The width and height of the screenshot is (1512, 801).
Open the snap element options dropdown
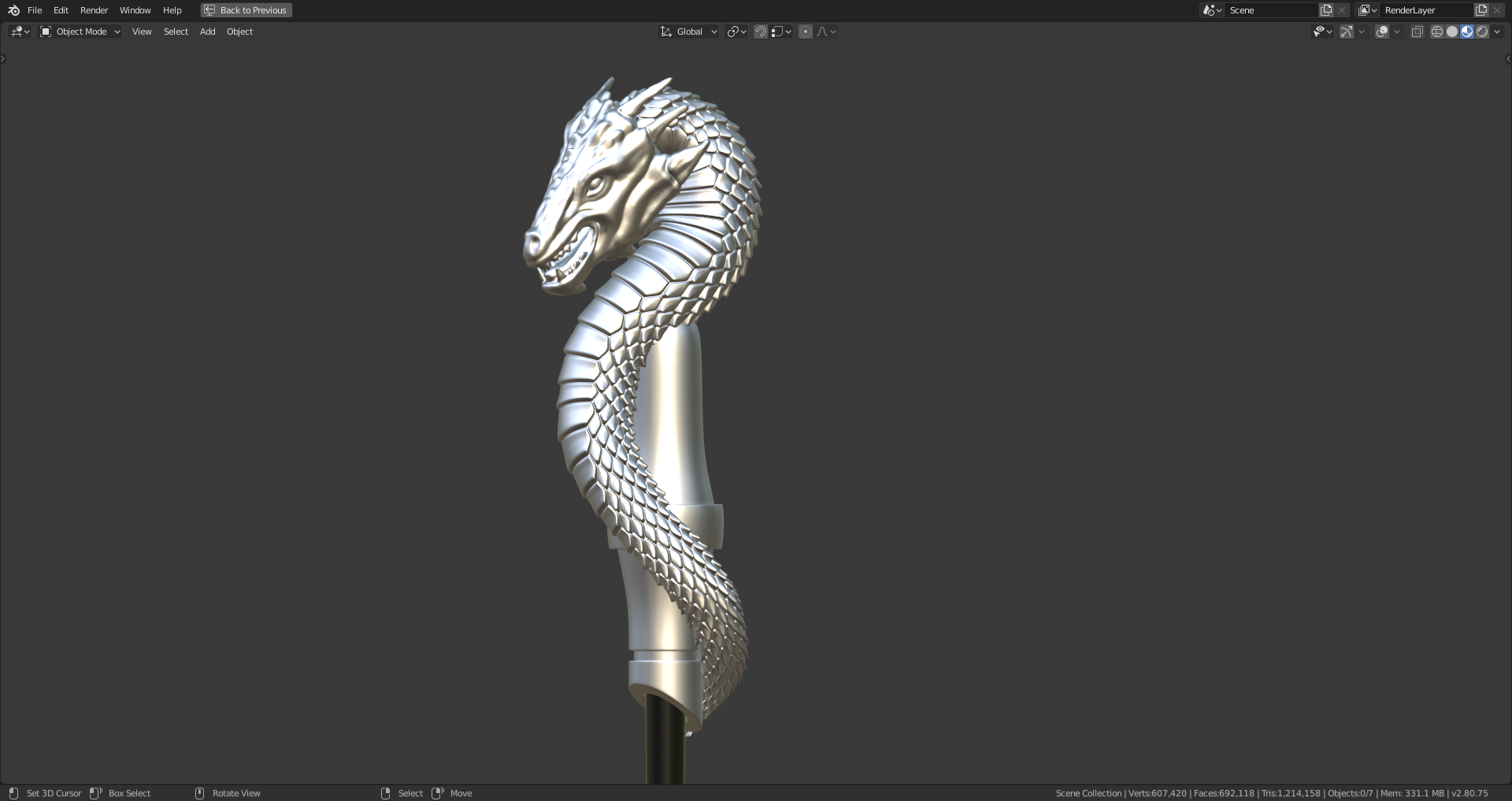(781, 32)
